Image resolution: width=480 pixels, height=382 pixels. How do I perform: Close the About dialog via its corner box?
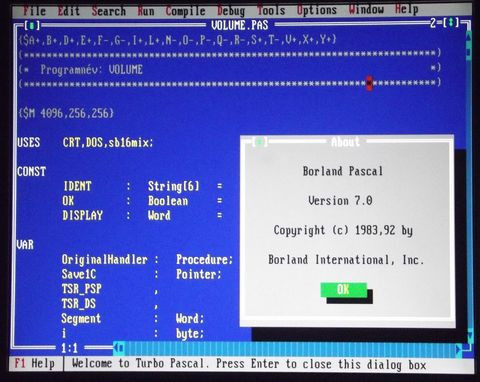[260, 142]
